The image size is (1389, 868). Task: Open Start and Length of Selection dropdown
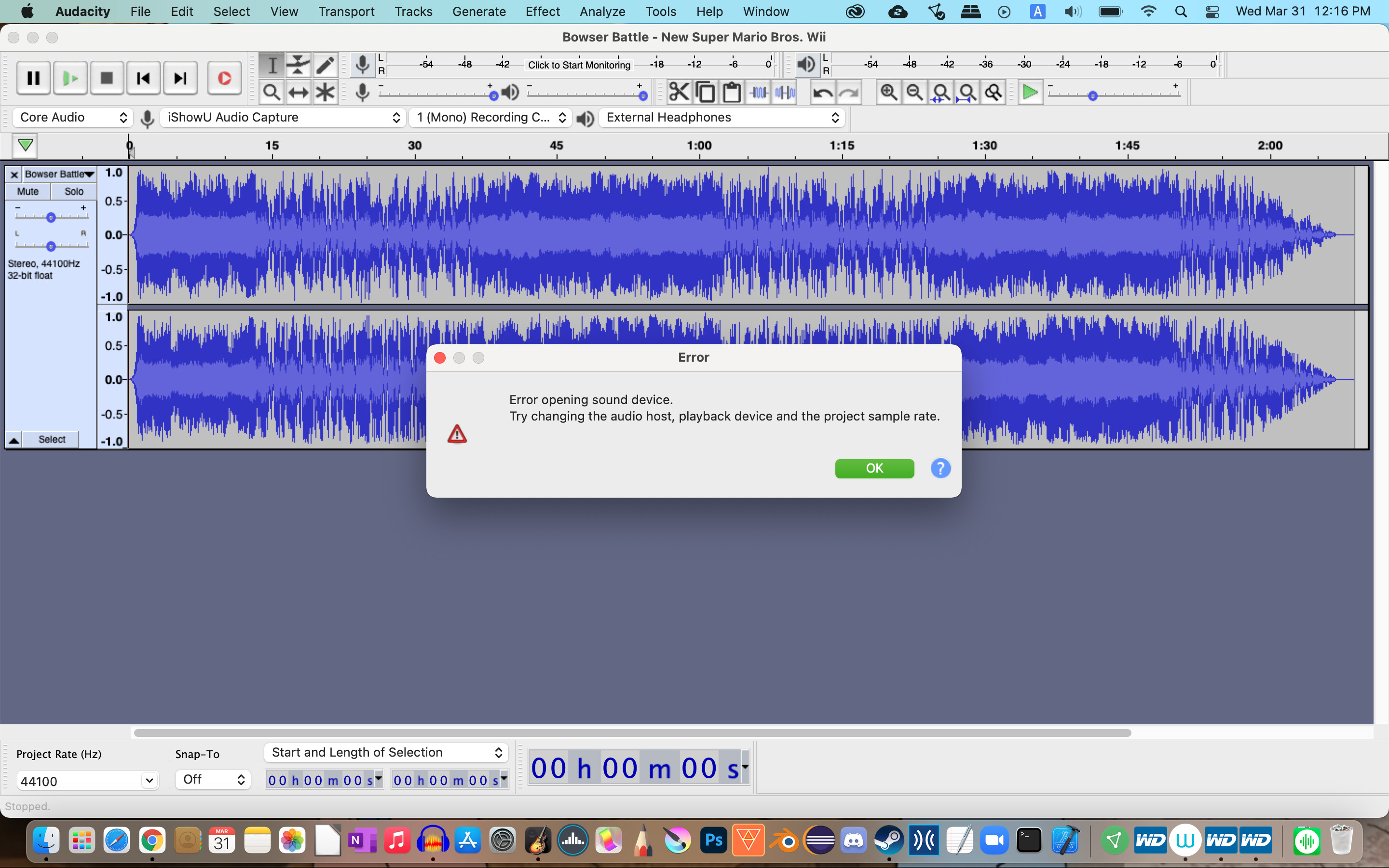[386, 753]
